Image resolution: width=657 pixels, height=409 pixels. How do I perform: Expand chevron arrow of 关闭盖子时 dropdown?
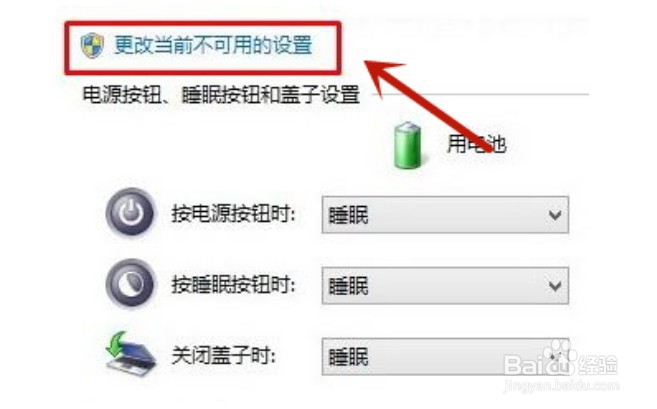(x=555, y=357)
